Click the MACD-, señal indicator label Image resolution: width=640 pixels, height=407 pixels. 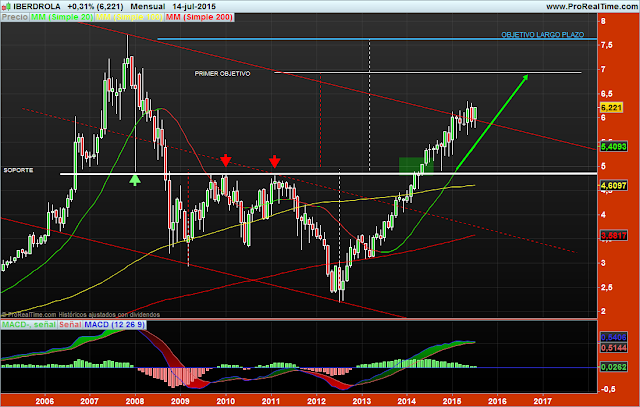29,325
